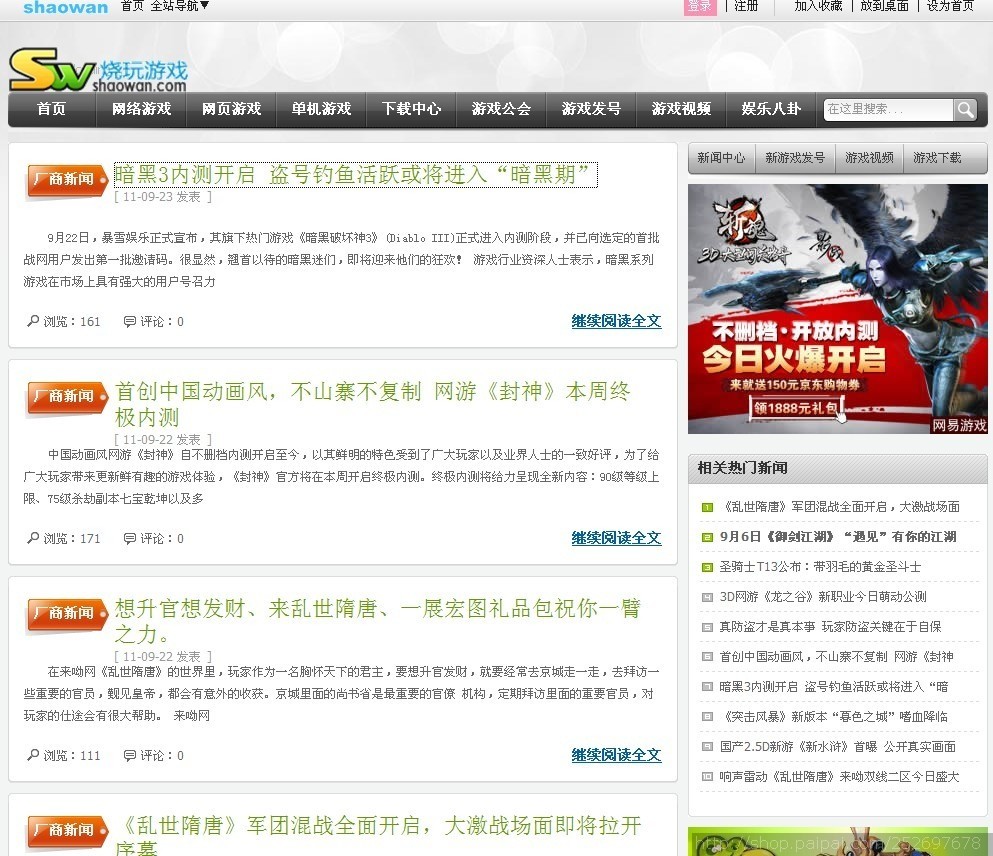Click the pink 登录 login button
The image size is (993, 856).
pos(700,6)
